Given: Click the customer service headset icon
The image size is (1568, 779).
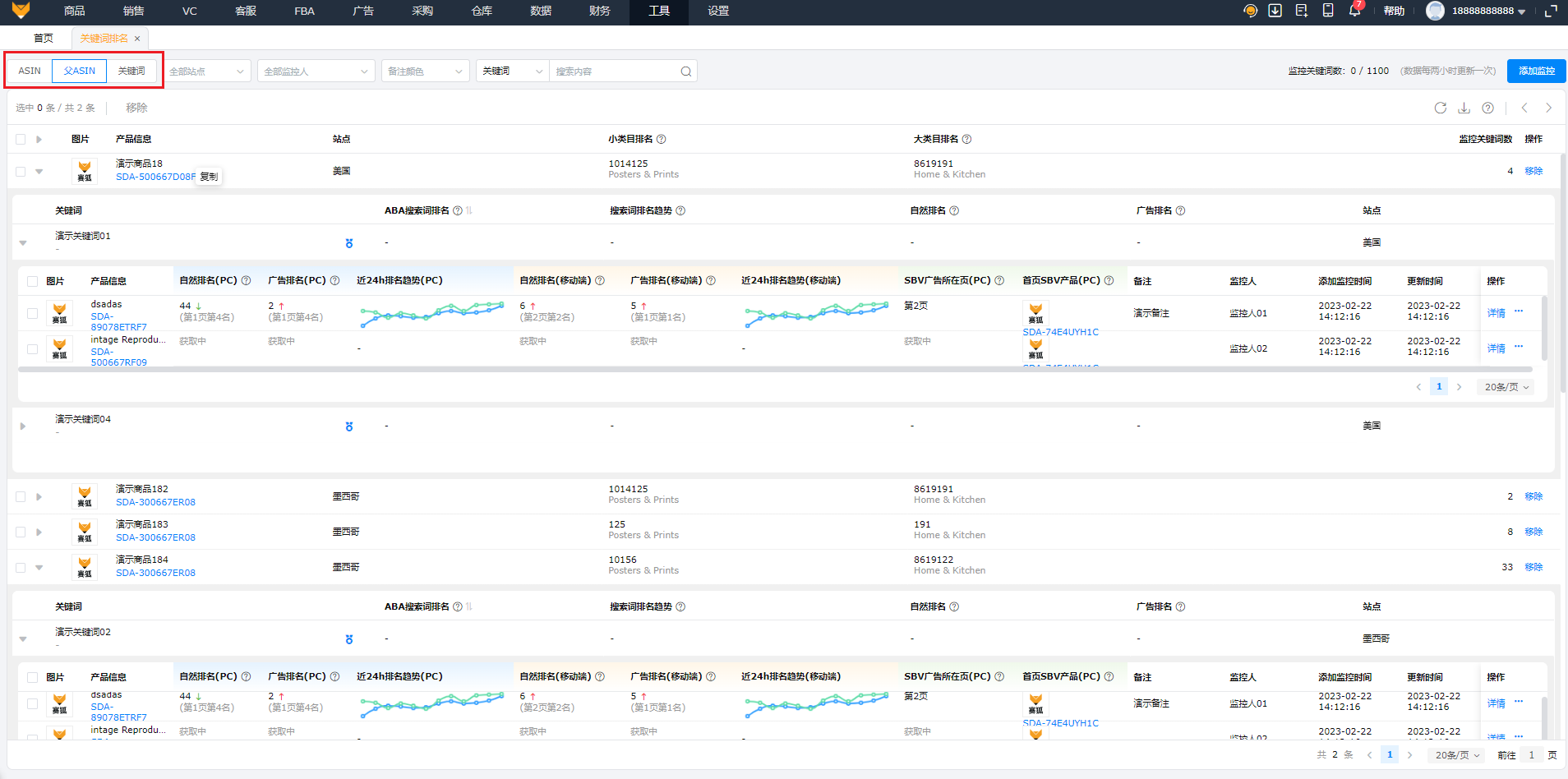Looking at the screenshot, I should click(x=1250, y=11).
